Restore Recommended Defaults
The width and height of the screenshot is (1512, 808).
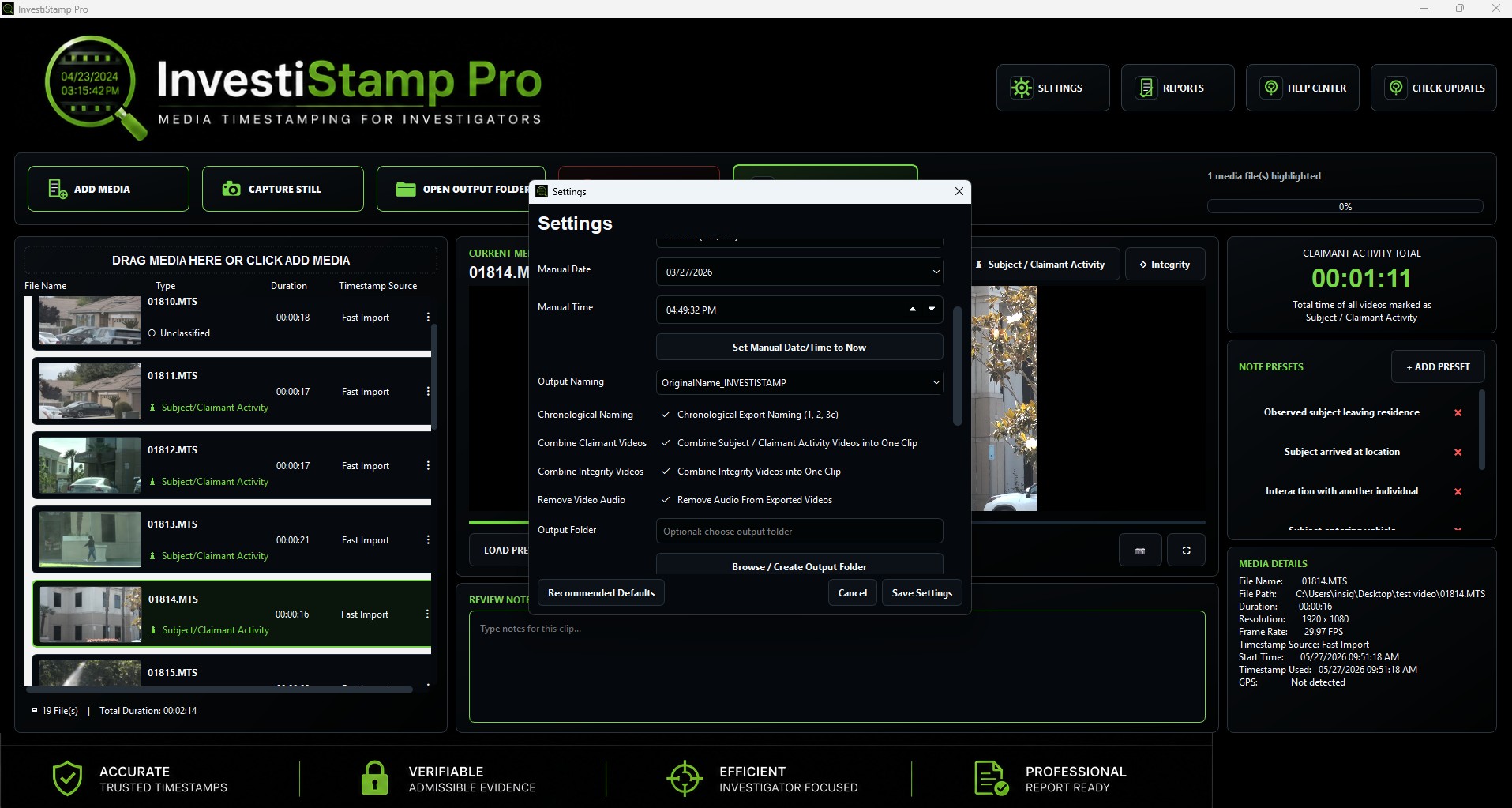[601, 592]
